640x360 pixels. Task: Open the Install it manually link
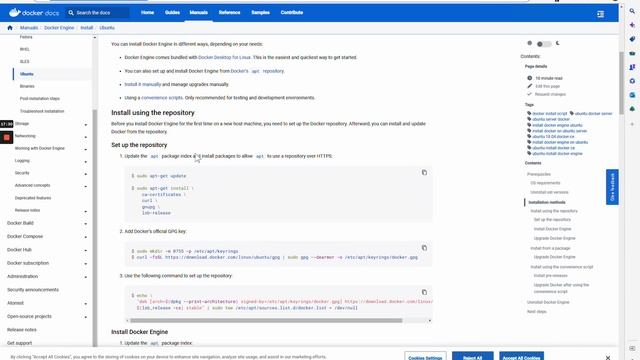click(142, 84)
